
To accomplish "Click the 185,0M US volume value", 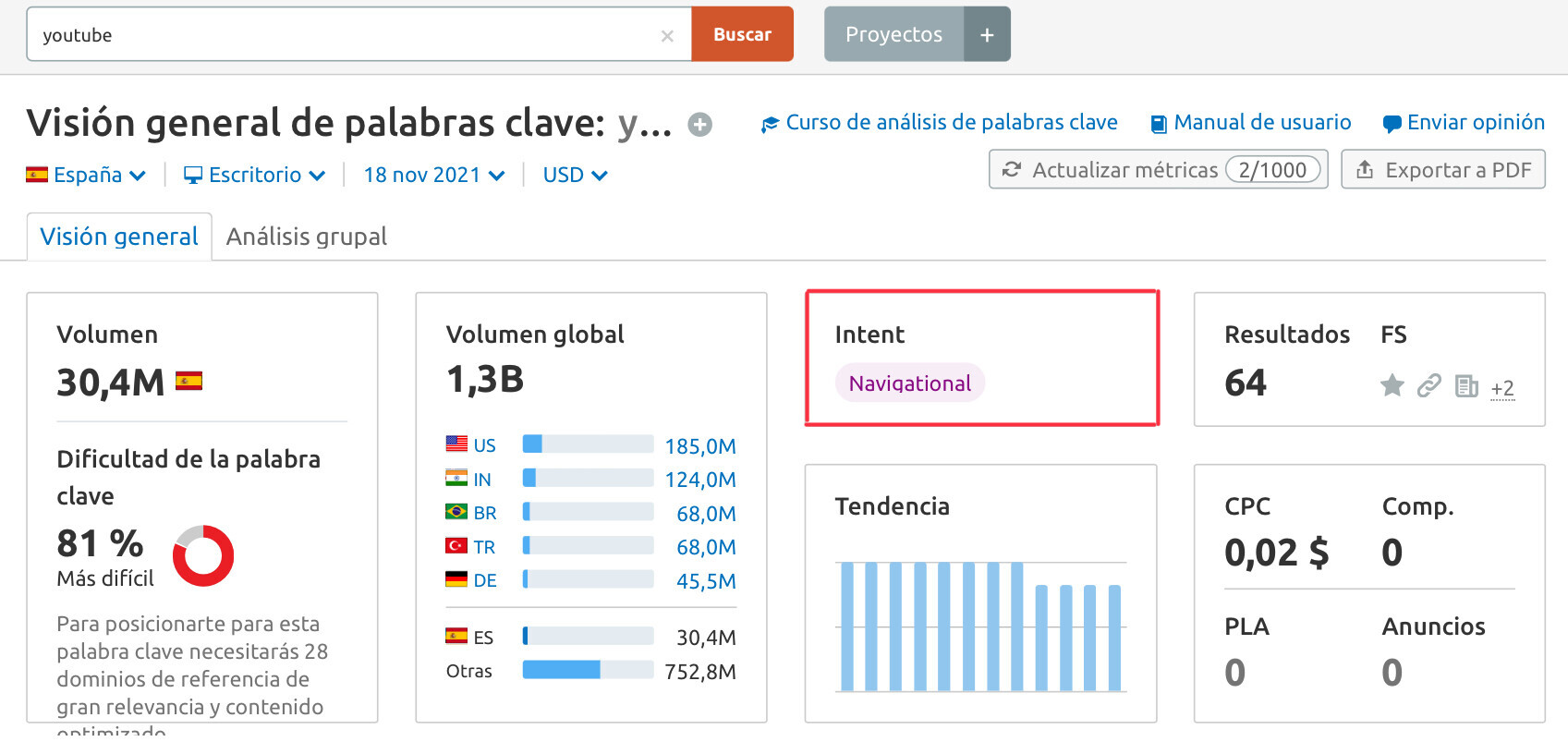I will click(x=700, y=446).
